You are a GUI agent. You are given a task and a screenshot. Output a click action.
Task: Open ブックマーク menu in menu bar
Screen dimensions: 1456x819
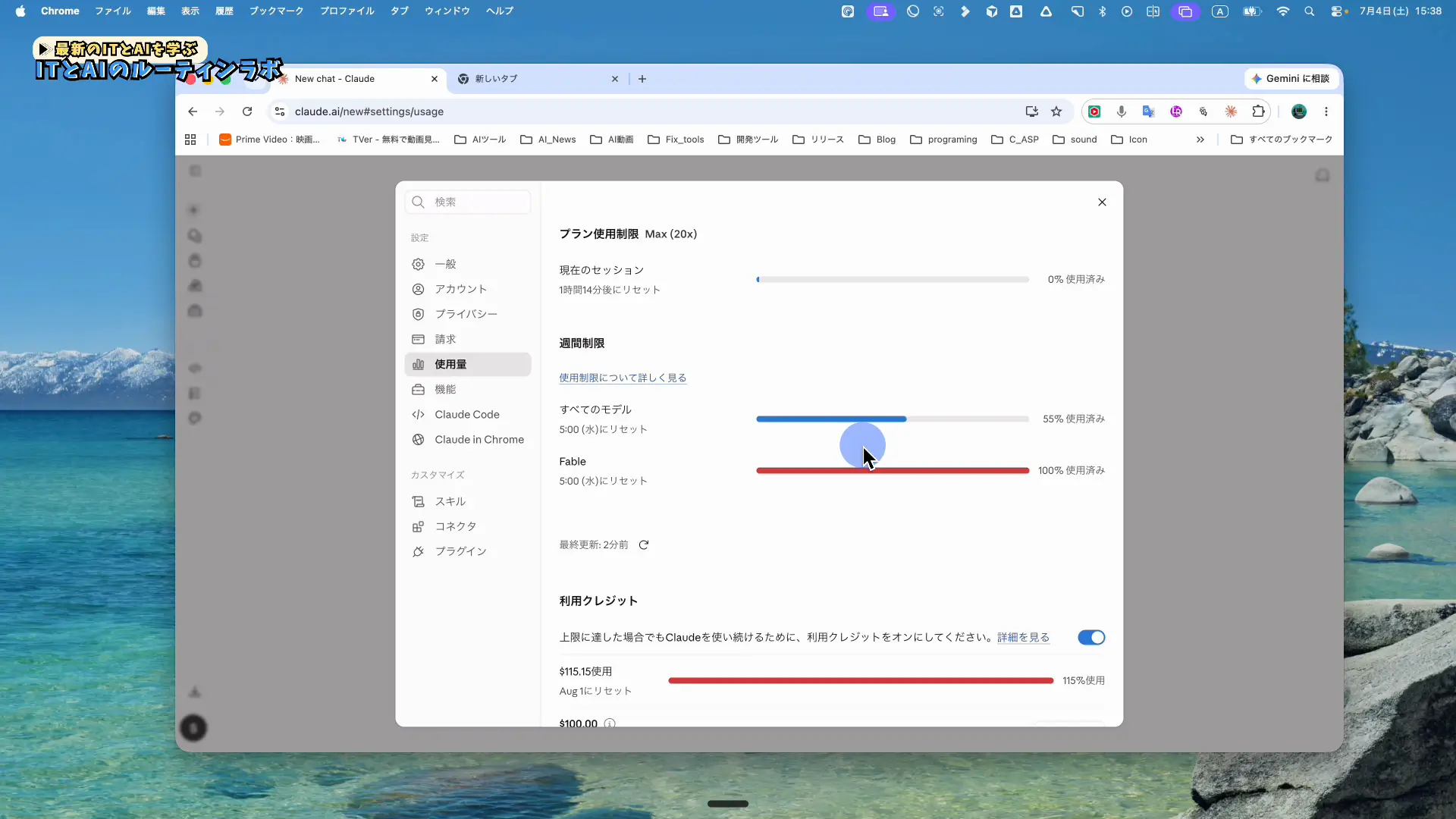[x=277, y=11]
